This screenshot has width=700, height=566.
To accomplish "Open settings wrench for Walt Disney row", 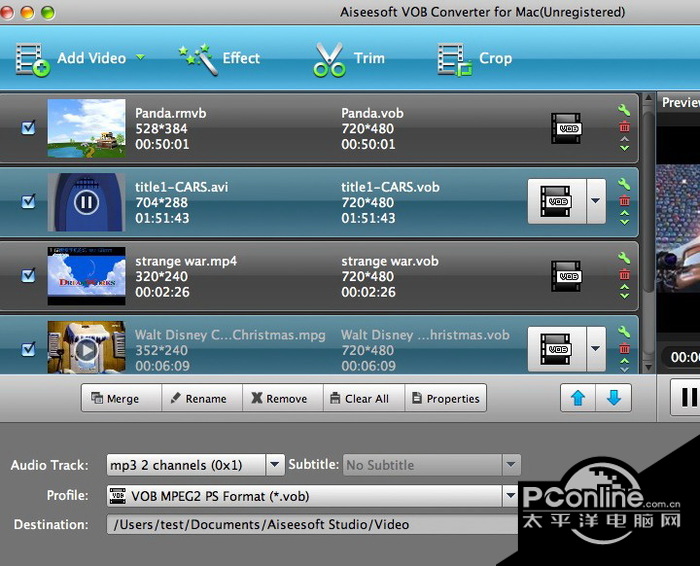I will coord(624,332).
